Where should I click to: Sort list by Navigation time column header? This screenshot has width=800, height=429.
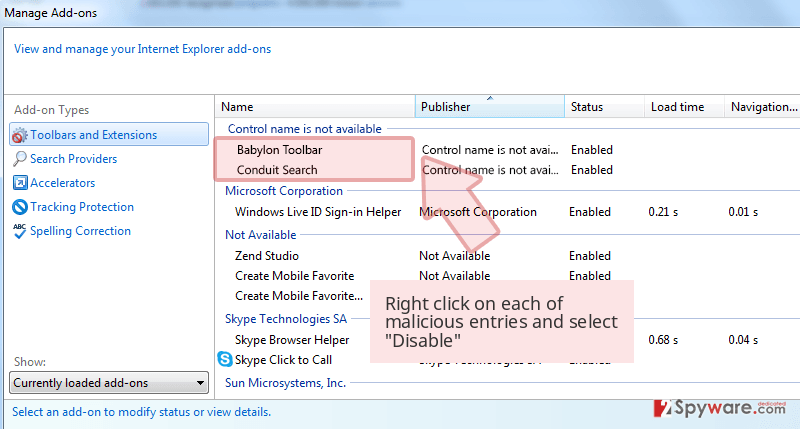coord(762,107)
